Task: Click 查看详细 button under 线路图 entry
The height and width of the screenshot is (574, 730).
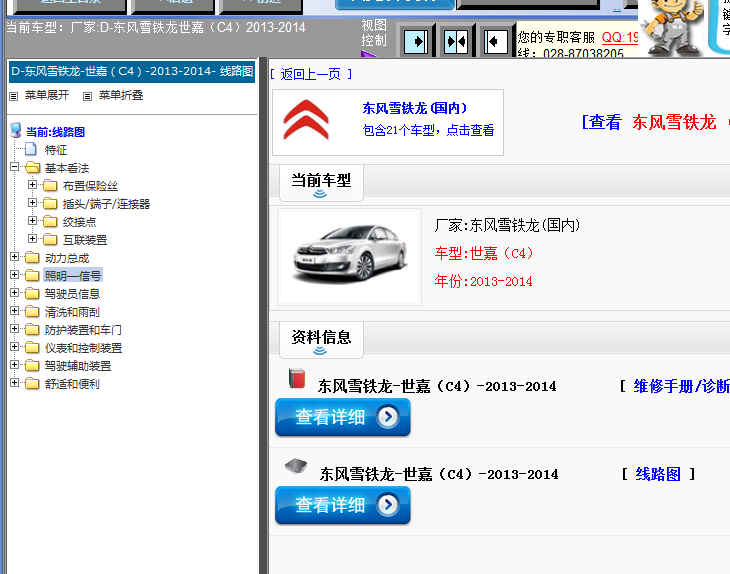Action: point(343,505)
